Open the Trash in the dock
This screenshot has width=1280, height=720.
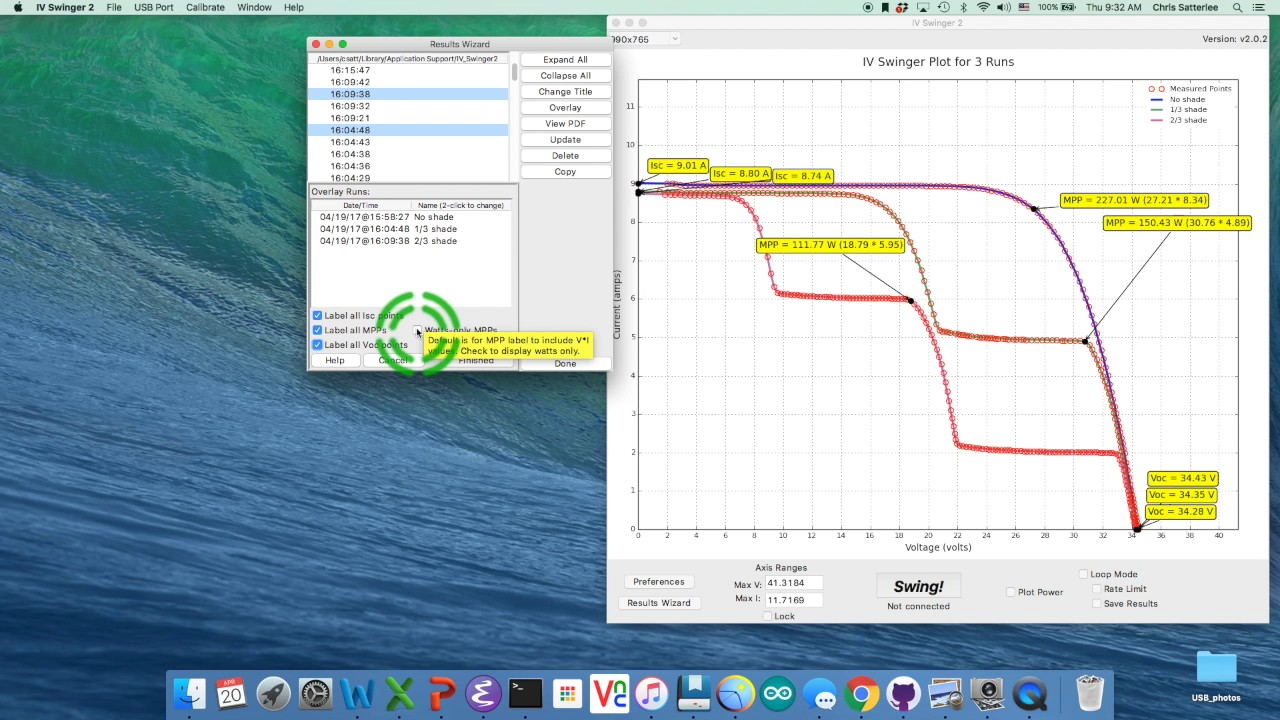(x=1089, y=693)
